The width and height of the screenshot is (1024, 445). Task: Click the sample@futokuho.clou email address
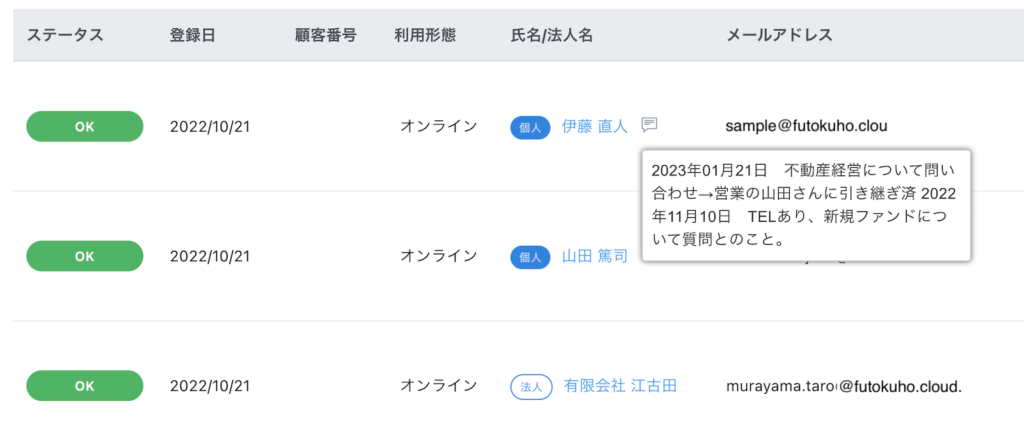tap(806, 126)
